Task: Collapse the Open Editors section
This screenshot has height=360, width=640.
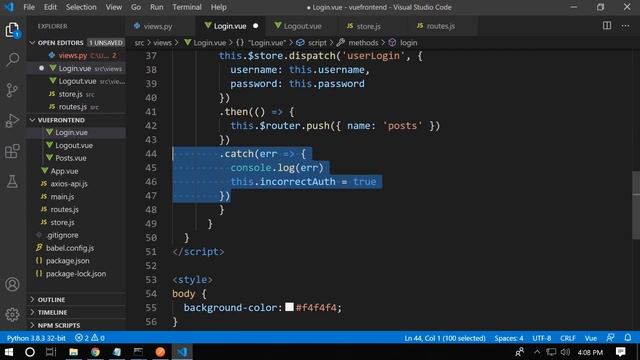Action: point(60,43)
